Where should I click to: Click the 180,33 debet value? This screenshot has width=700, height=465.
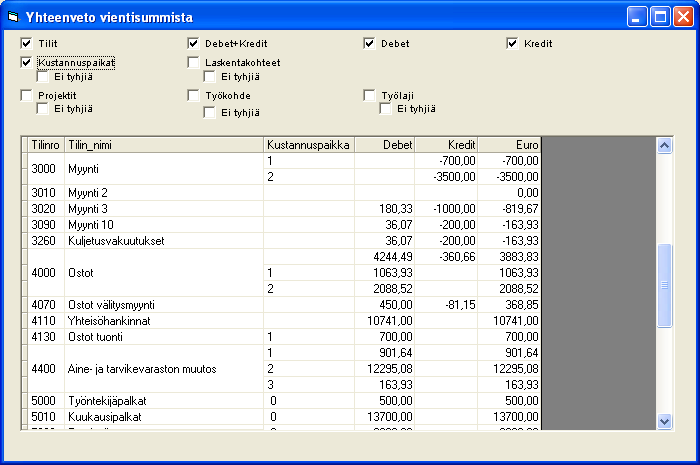385,209
